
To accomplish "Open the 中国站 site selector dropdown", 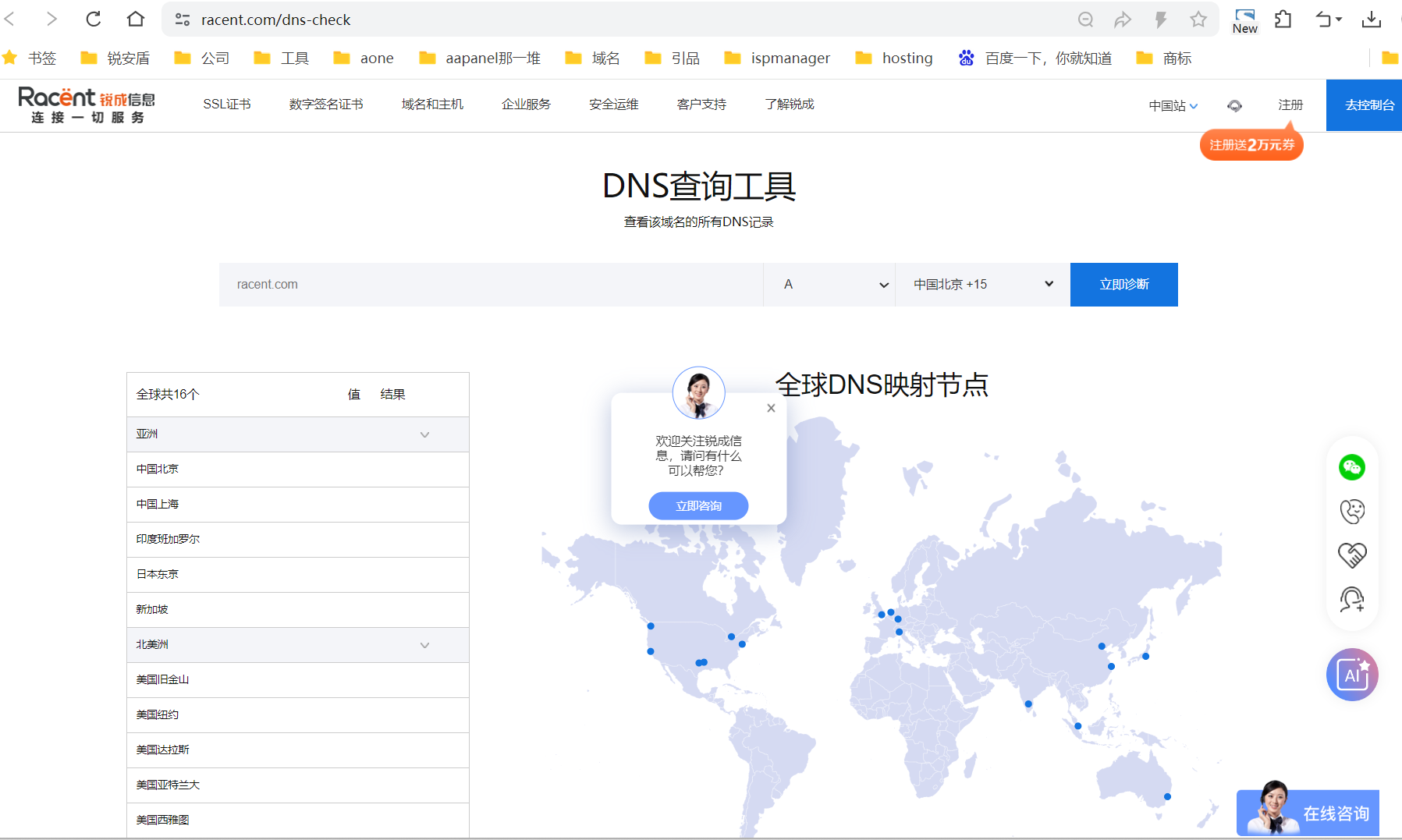I will [1173, 105].
